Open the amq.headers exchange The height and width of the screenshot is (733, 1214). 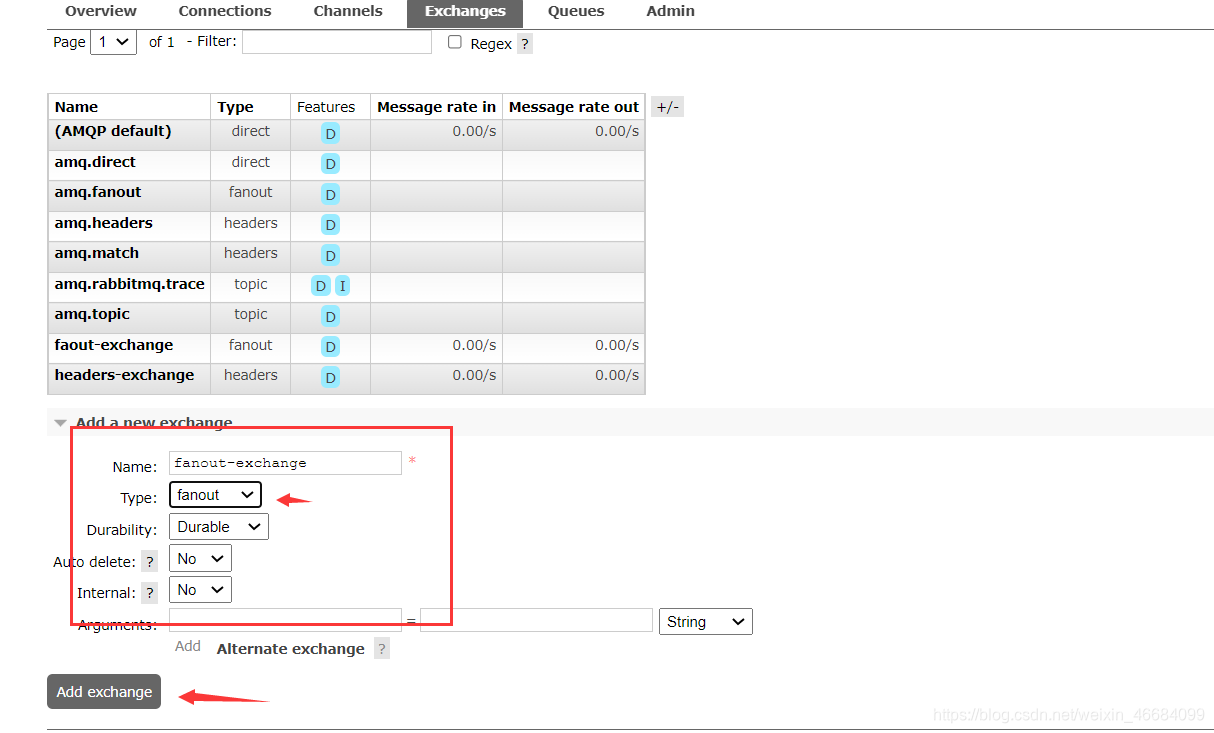[x=104, y=223]
